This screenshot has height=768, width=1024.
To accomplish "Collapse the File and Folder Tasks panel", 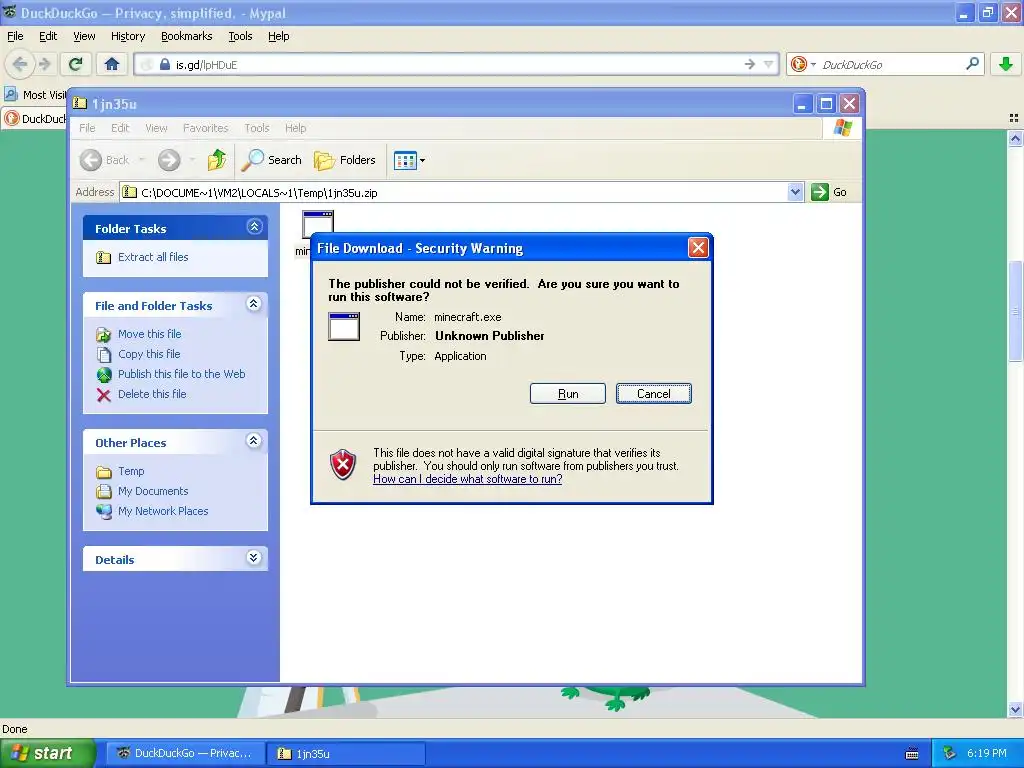I will point(254,304).
